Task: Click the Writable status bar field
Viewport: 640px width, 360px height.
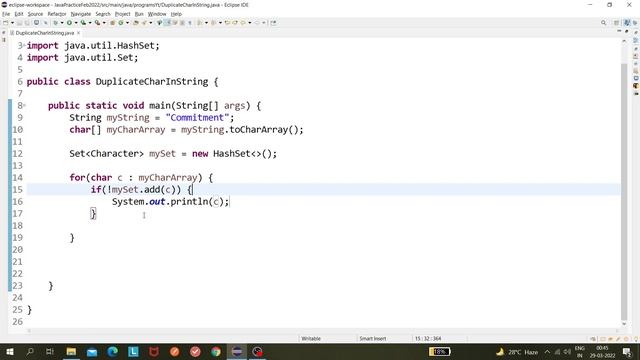Action: 311,338
